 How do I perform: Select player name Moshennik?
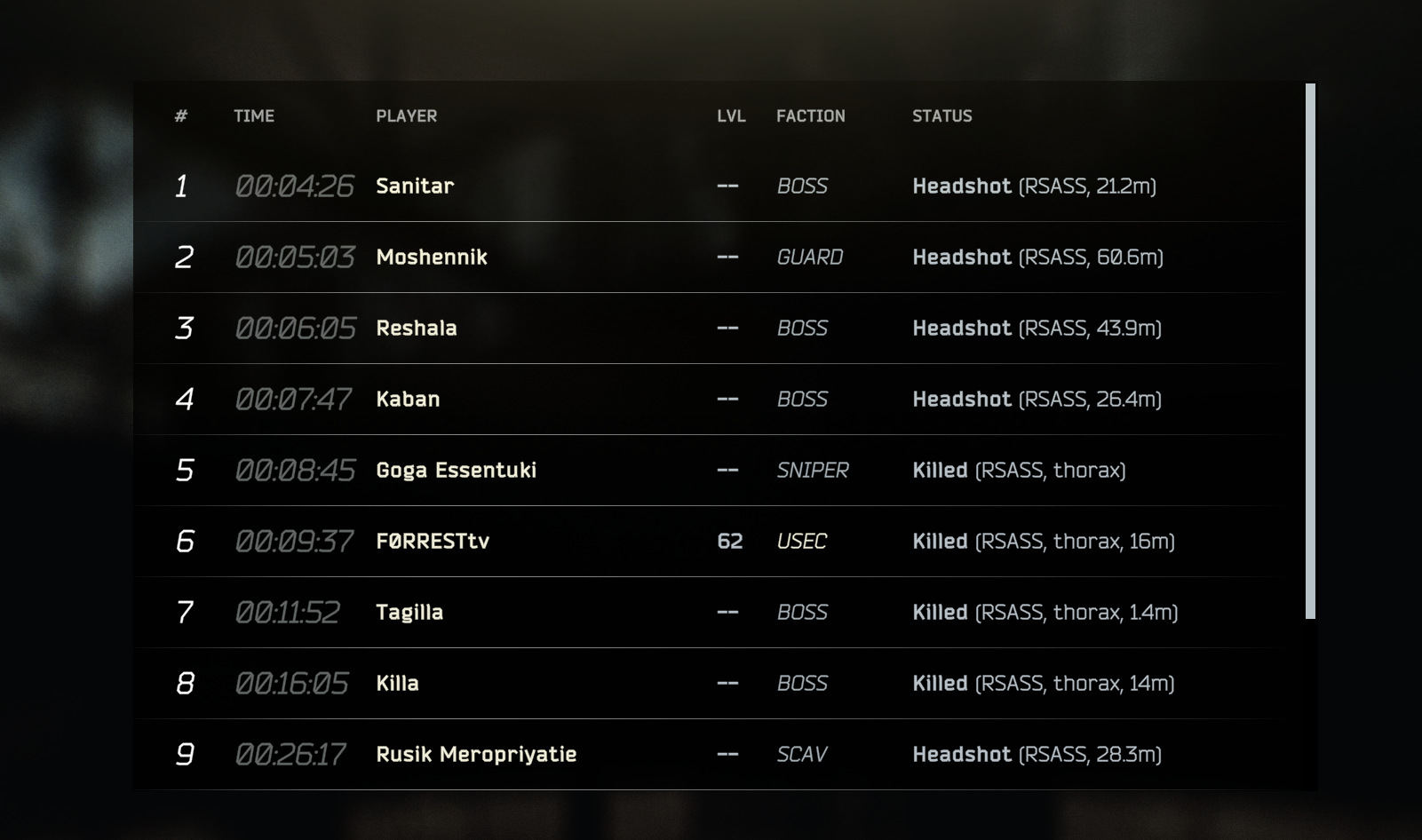click(x=432, y=258)
